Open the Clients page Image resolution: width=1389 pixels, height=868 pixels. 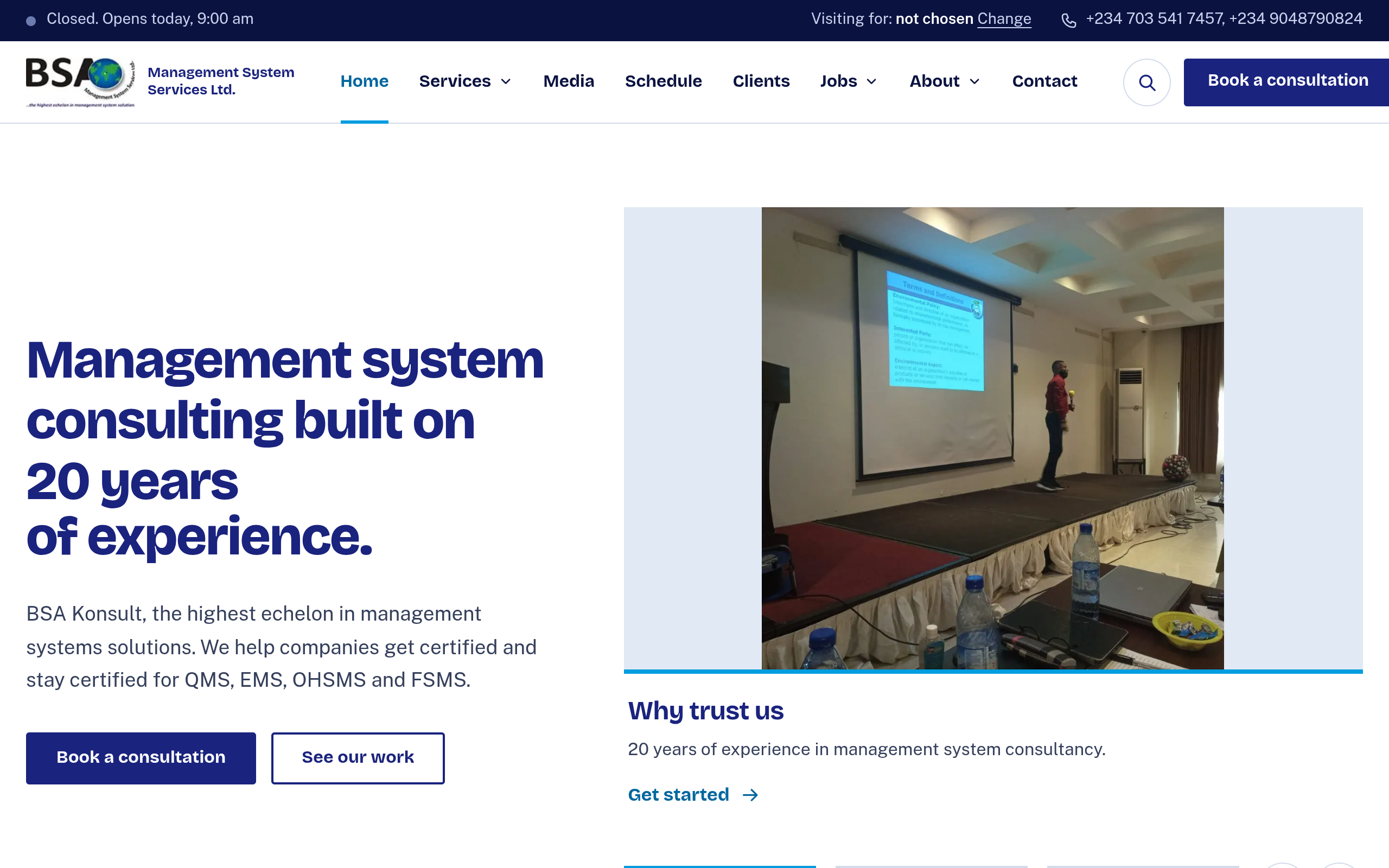click(761, 81)
